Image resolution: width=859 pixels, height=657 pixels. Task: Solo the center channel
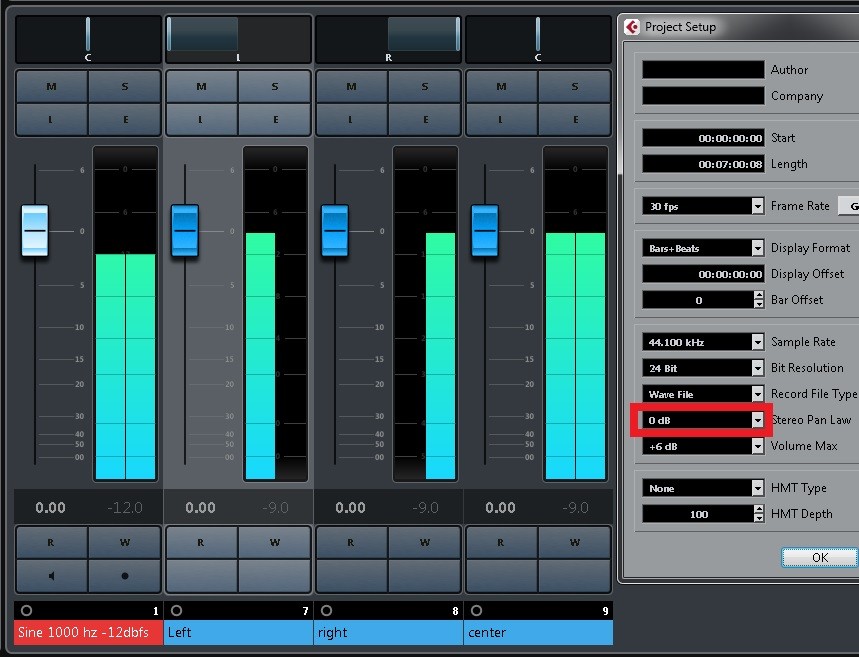[x=575, y=87]
